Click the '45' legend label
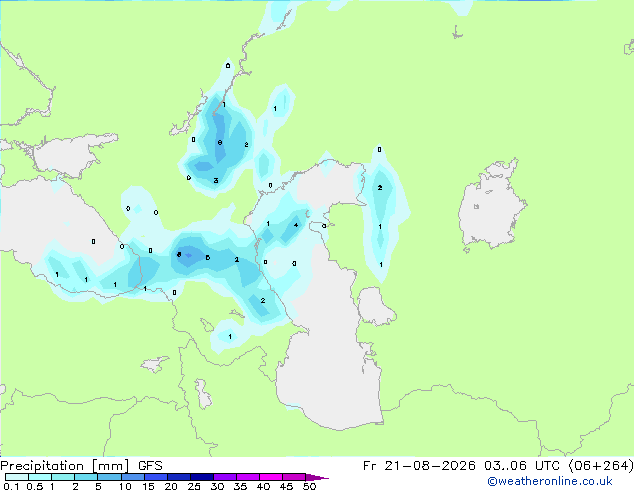Viewport: 634px width, 490px height. [x=286, y=486]
